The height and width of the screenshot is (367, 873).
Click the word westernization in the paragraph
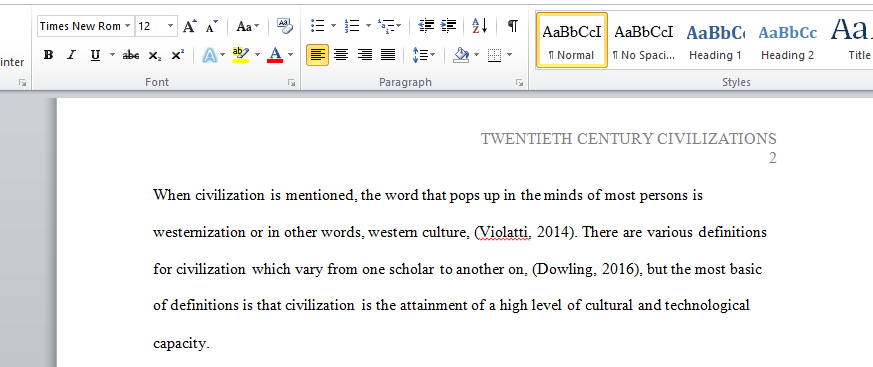pyautogui.click(x=199, y=232)
